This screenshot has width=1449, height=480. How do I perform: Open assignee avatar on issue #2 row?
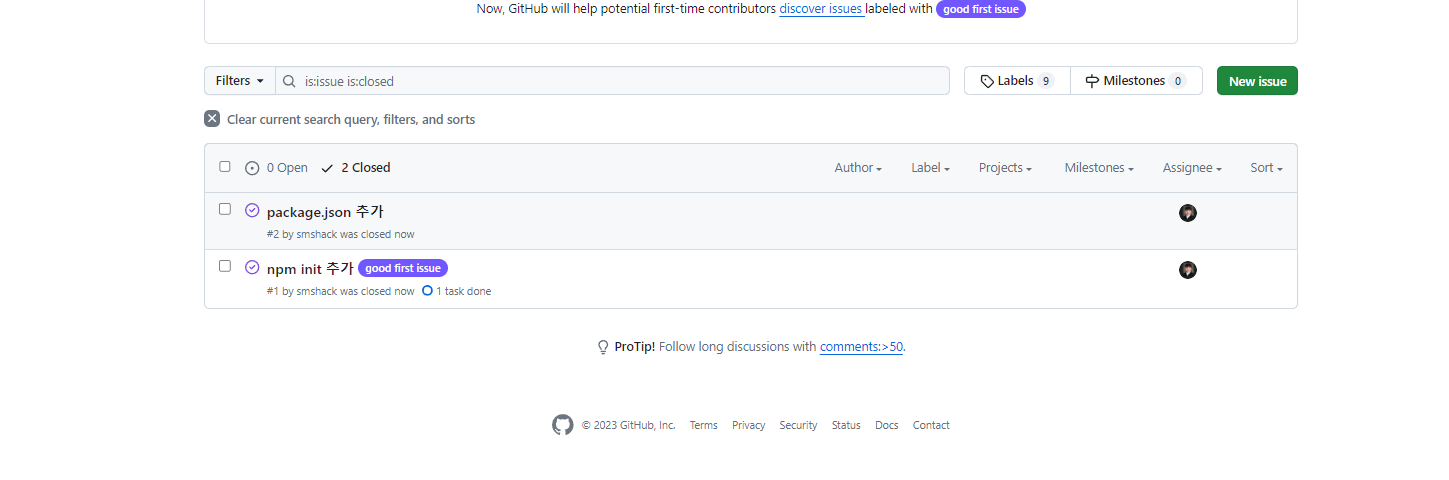1188,213
